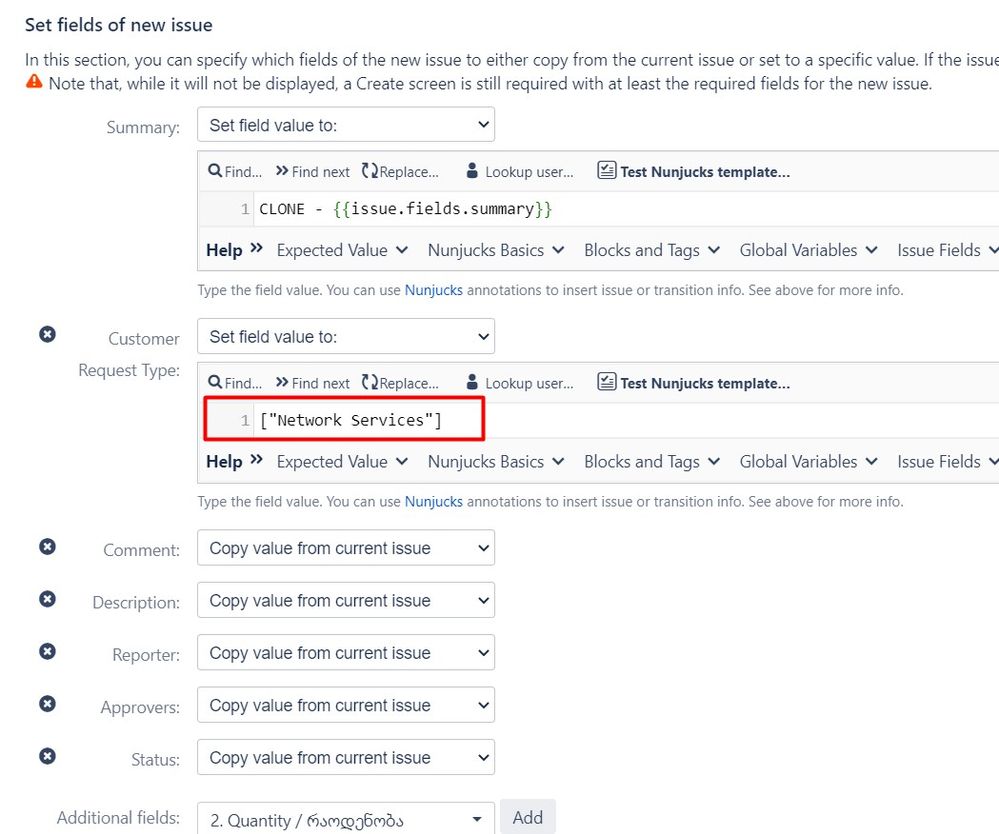Click Replace in the Summary editor toolbar

point(400,171)
